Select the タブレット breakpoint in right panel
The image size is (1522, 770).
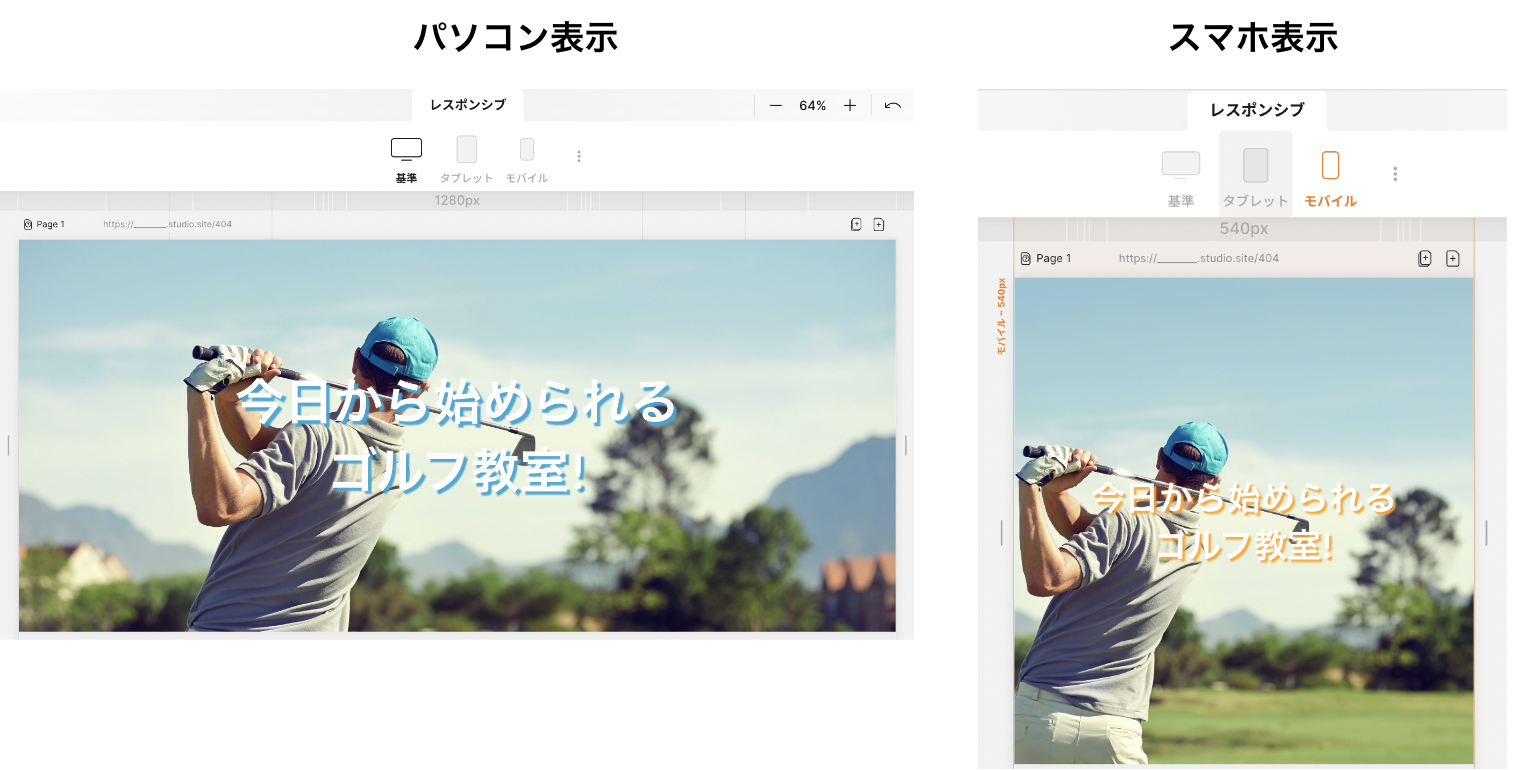click(1256, 175)
